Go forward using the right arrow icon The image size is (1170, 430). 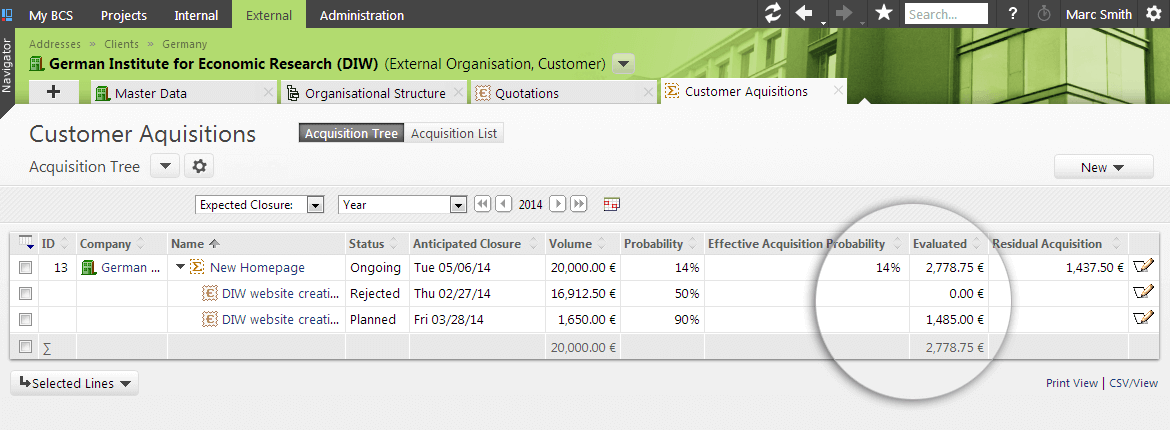pos(844,13)
